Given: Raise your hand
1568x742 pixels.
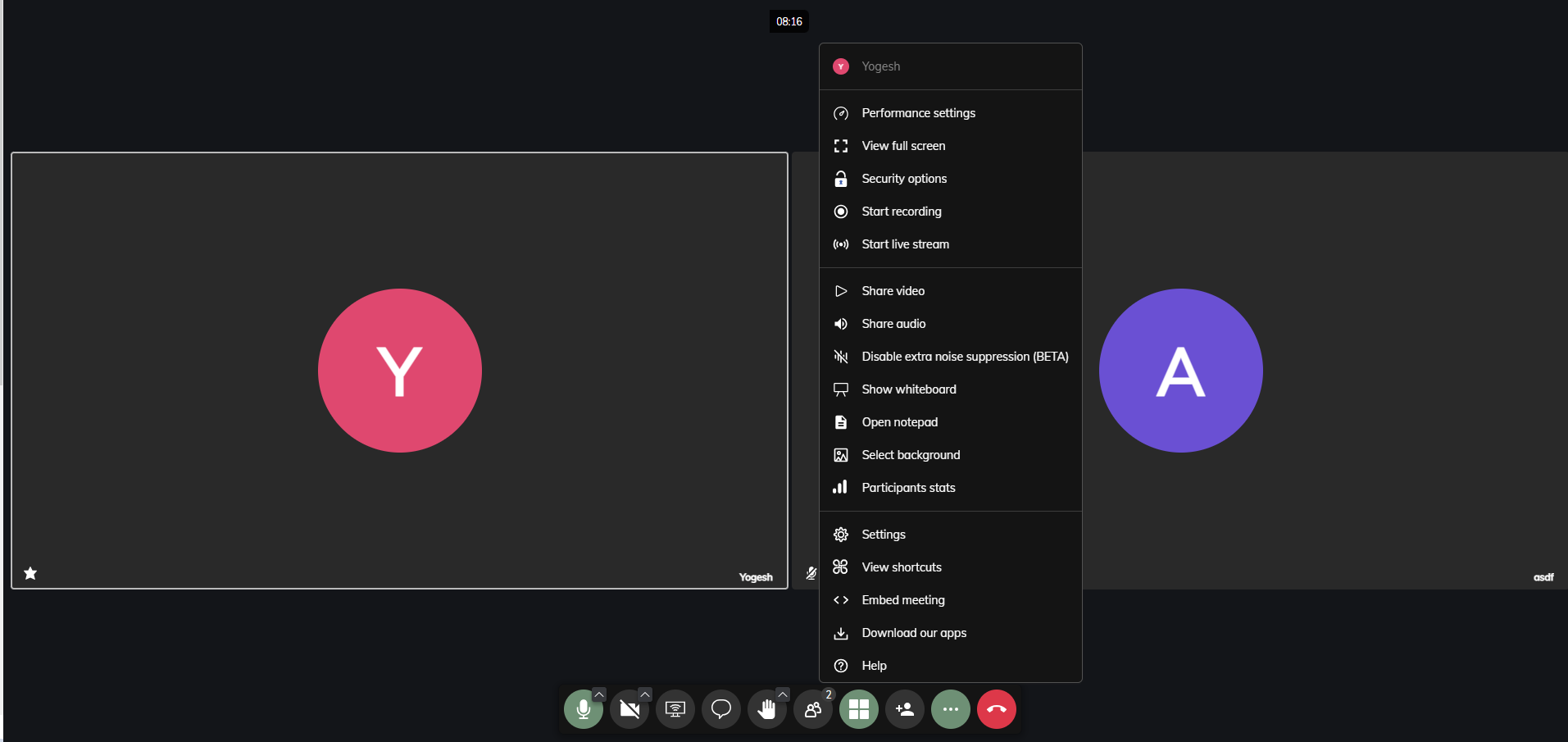Looking at the screenshot, I should coord(766,708).
